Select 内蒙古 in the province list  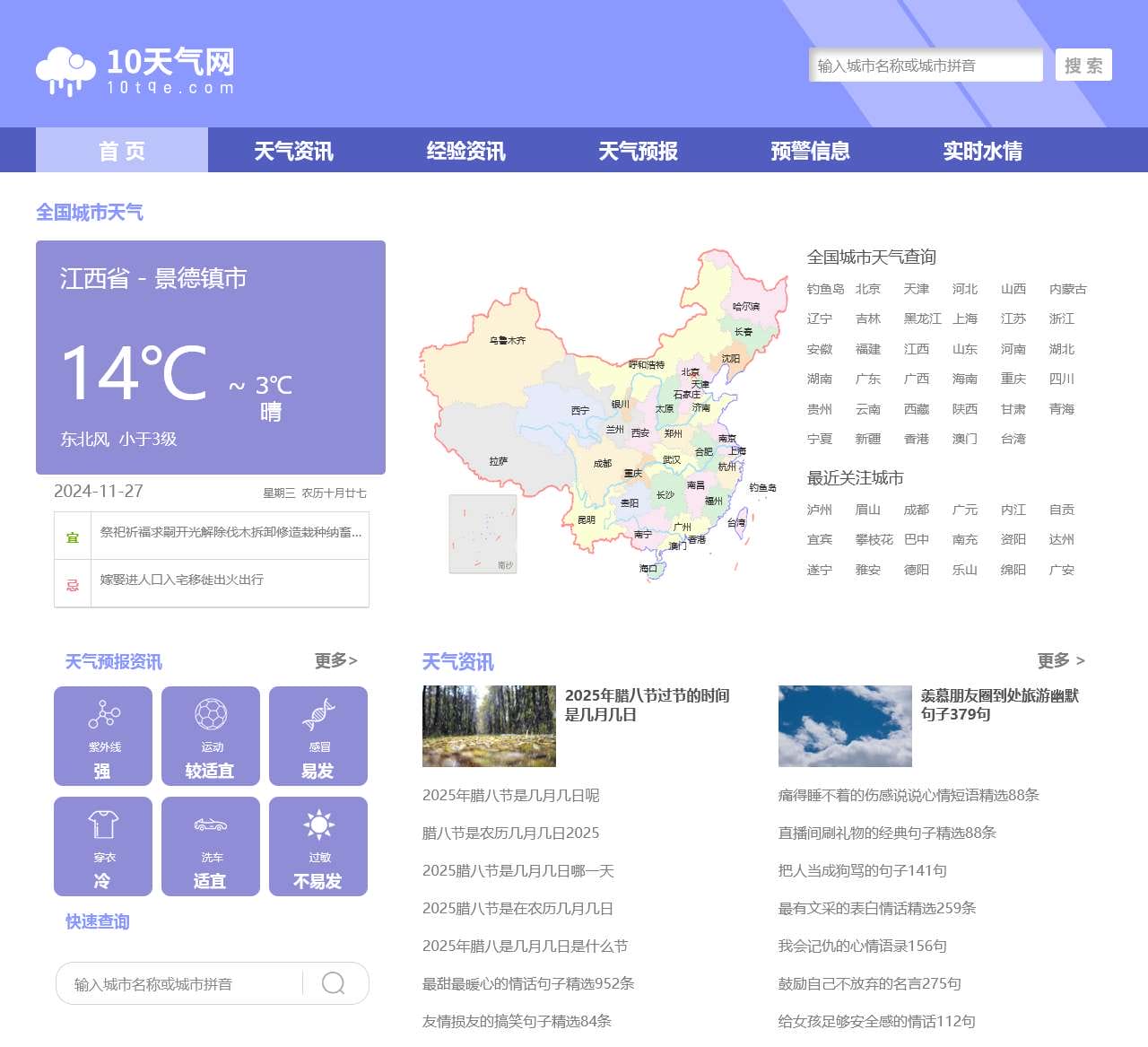tap(1068, 289)
